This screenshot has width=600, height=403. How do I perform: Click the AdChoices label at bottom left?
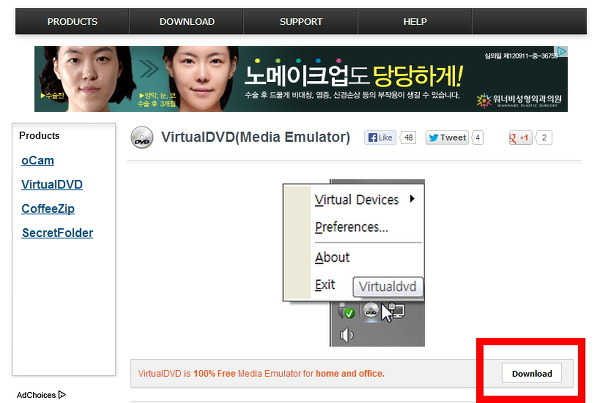[x=36, y=395]
